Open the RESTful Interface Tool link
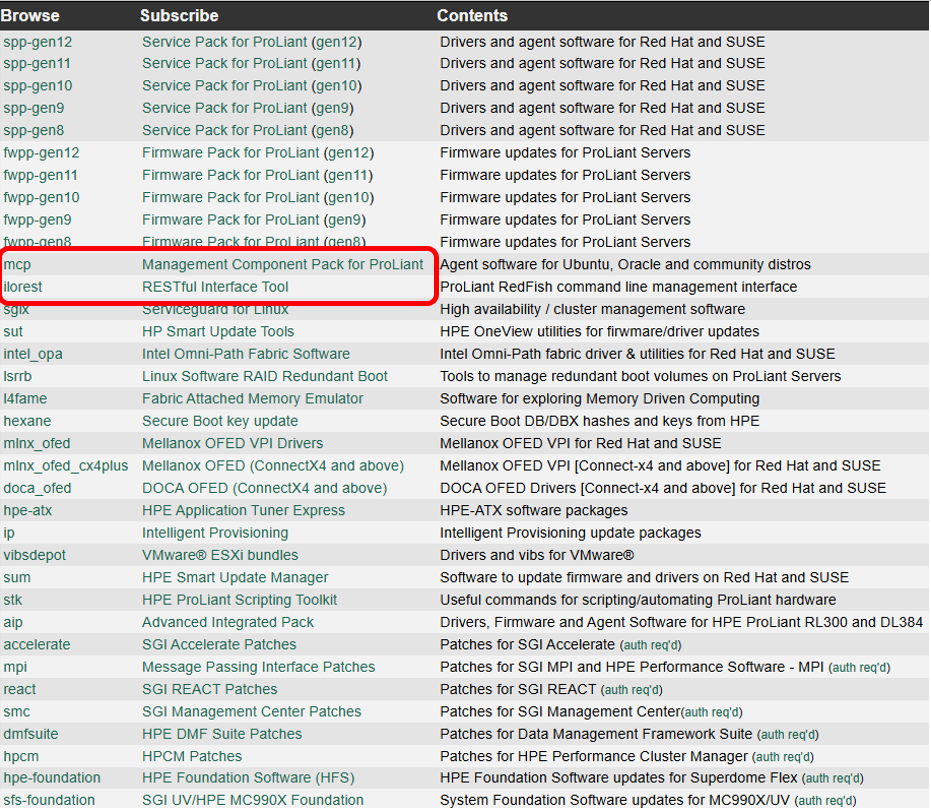Image resolution: width=931 pixels, height=808 pixels. [x=215, y=287]
